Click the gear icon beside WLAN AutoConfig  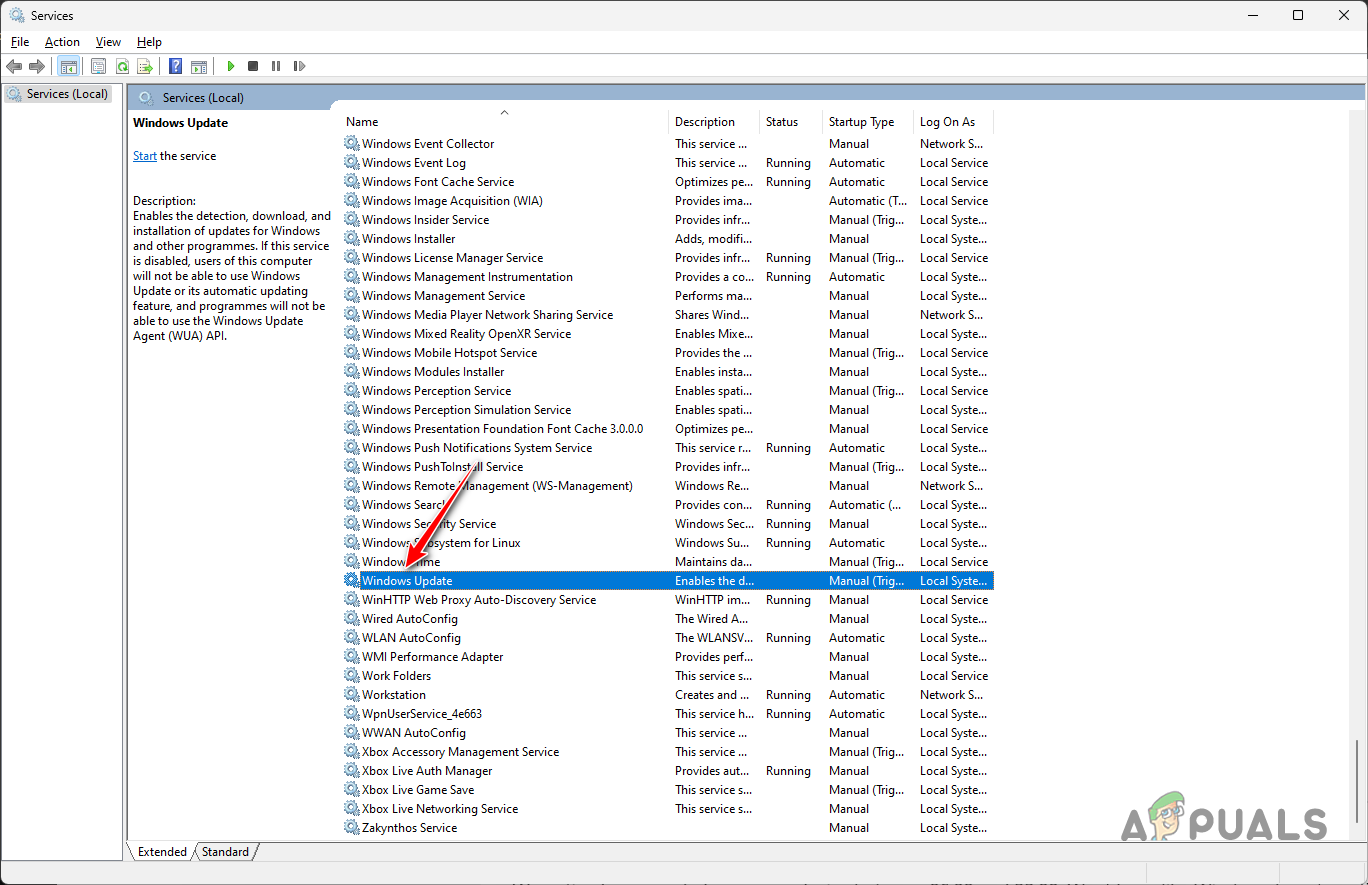[x=351, y=638]
